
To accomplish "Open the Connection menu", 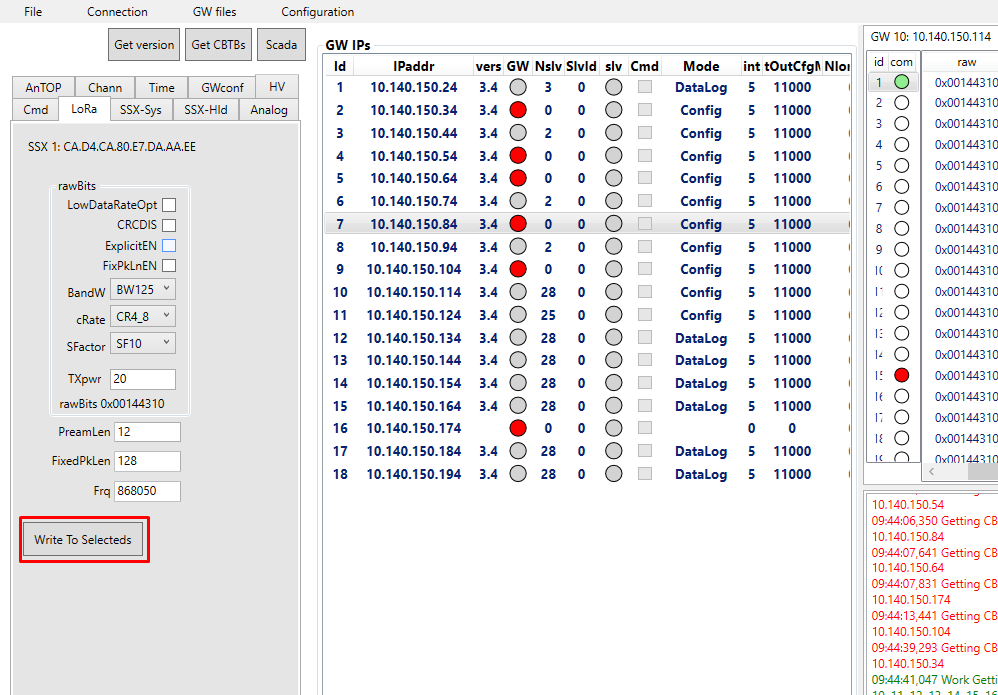I will (117, 12).
